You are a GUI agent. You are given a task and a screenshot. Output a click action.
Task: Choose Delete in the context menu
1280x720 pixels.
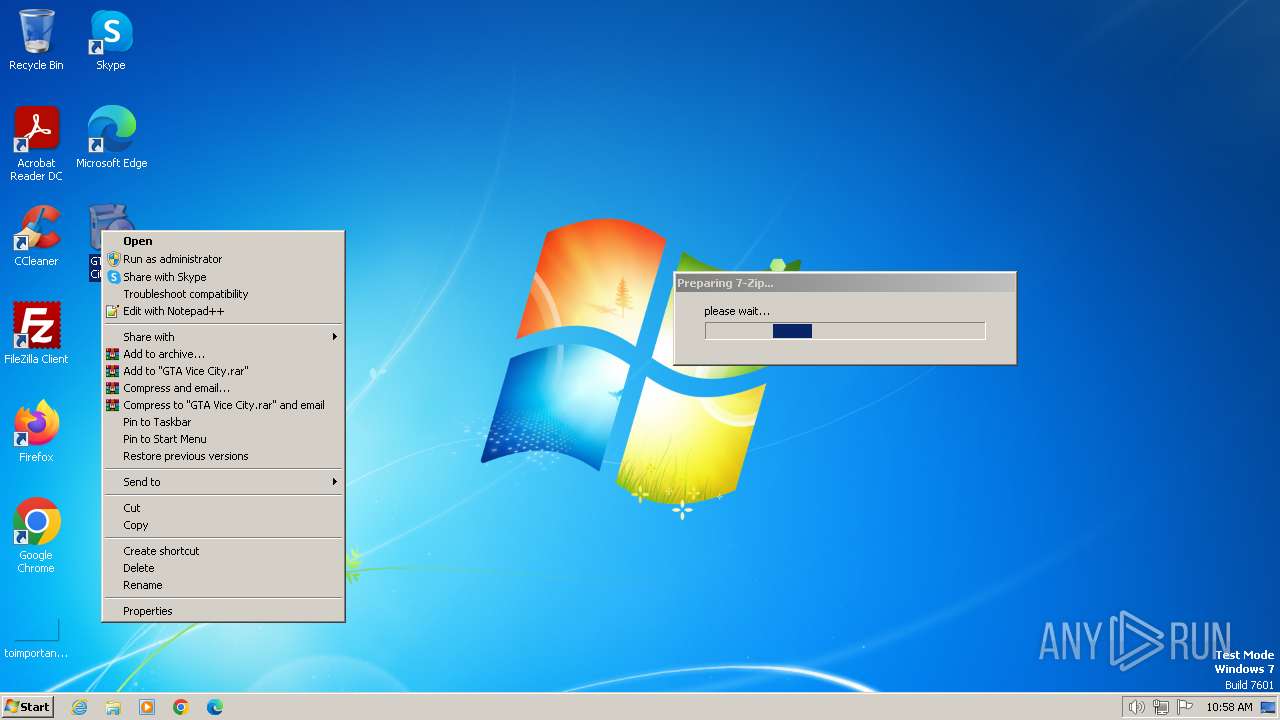pos(223,568)
